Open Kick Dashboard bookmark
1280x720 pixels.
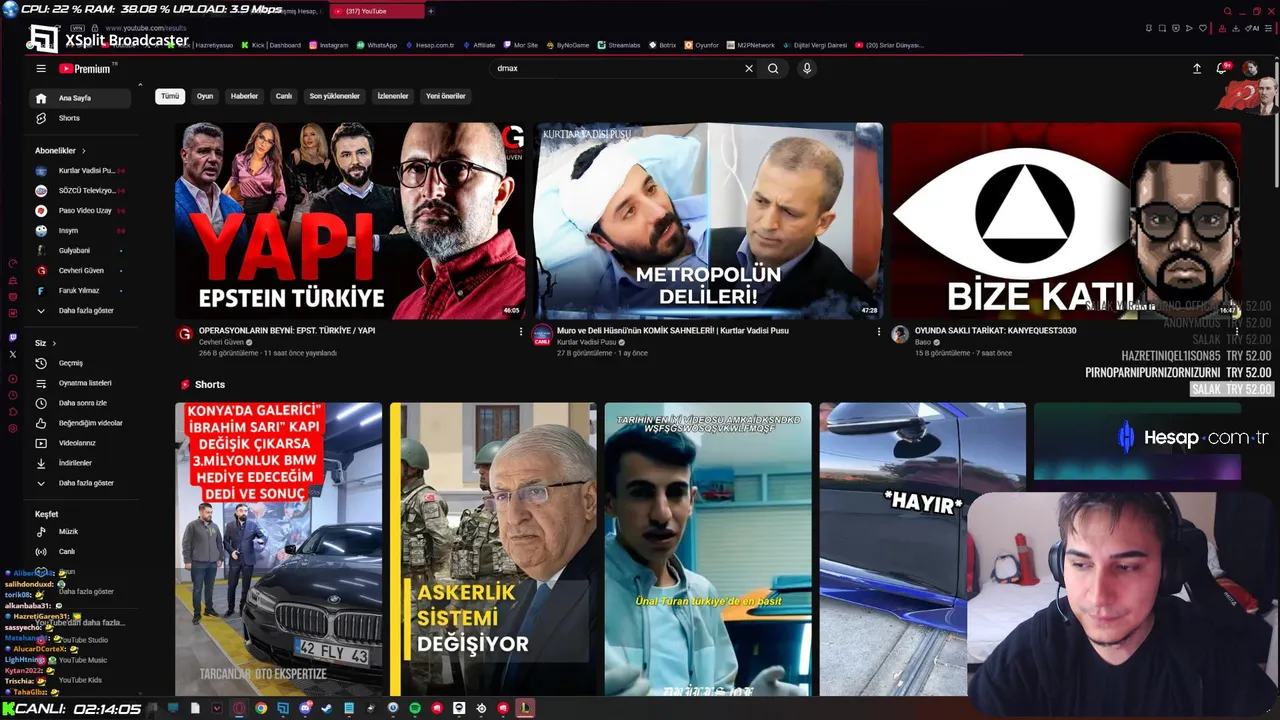(x=271, y=45)
